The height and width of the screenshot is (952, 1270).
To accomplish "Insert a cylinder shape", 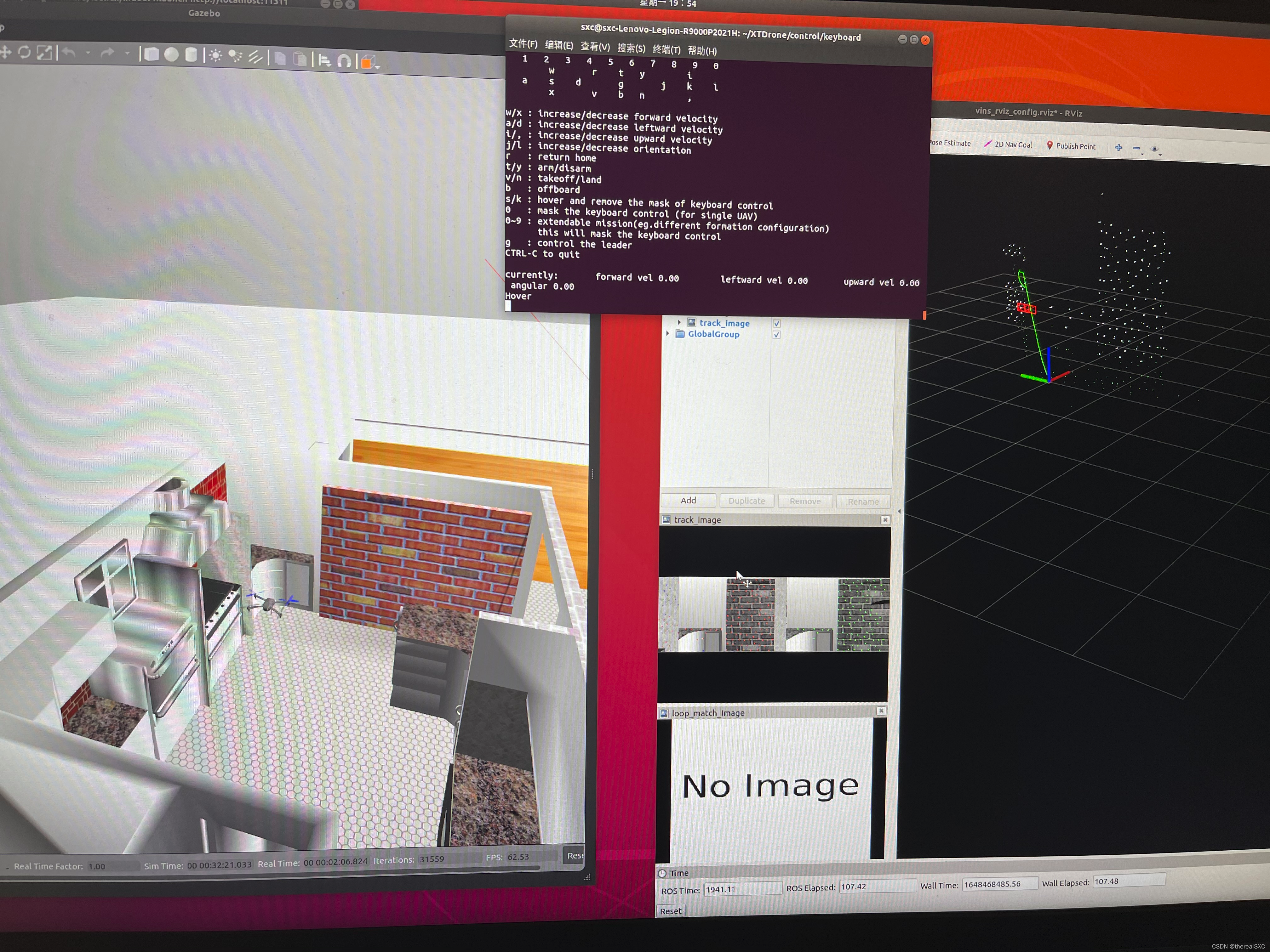I will (191, 55).
